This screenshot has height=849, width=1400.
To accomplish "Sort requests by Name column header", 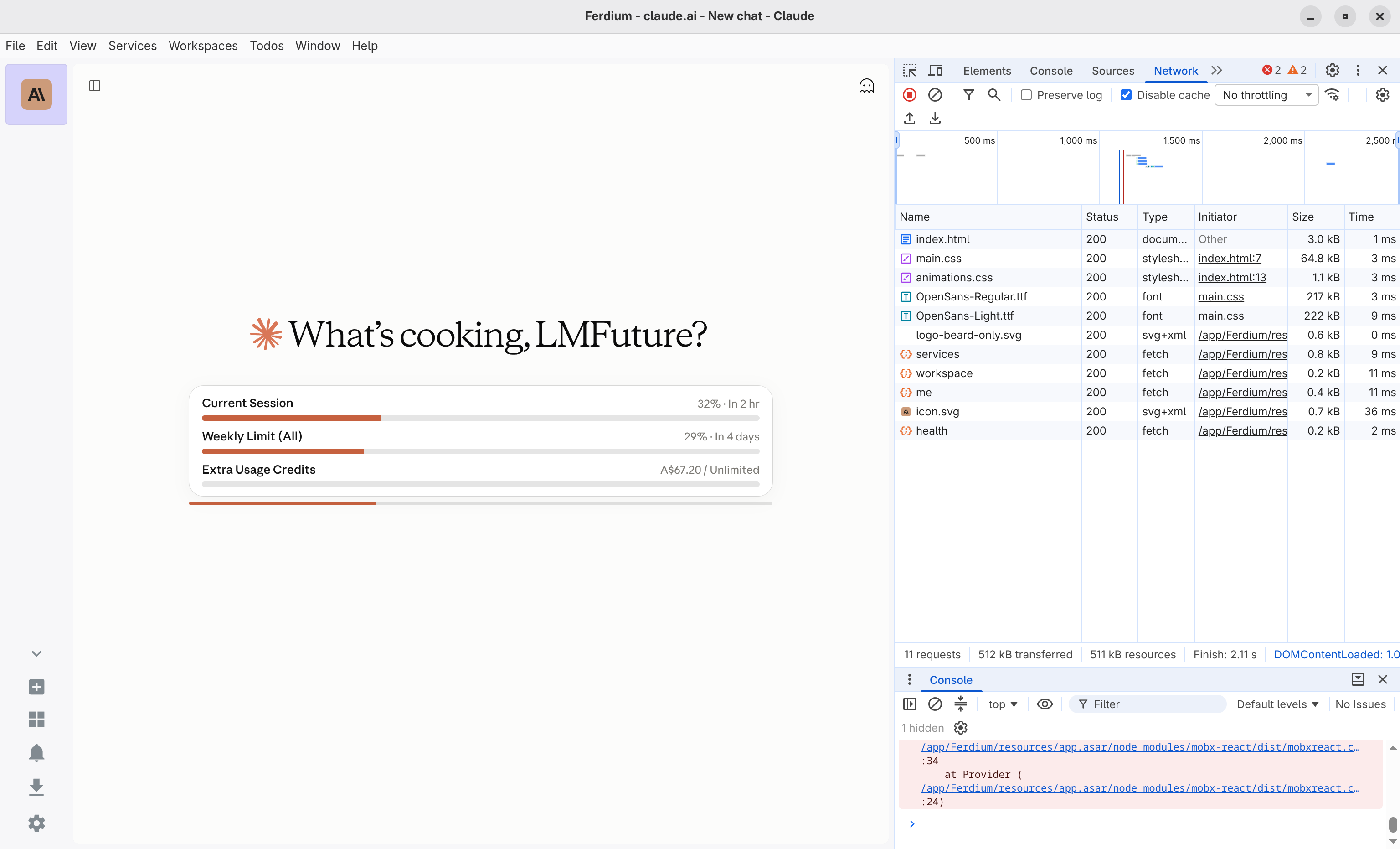I will (988, 217).
